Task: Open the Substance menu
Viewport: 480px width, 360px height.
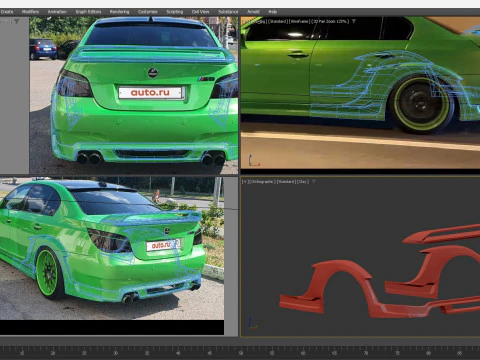Action: [x=228, y=12]
